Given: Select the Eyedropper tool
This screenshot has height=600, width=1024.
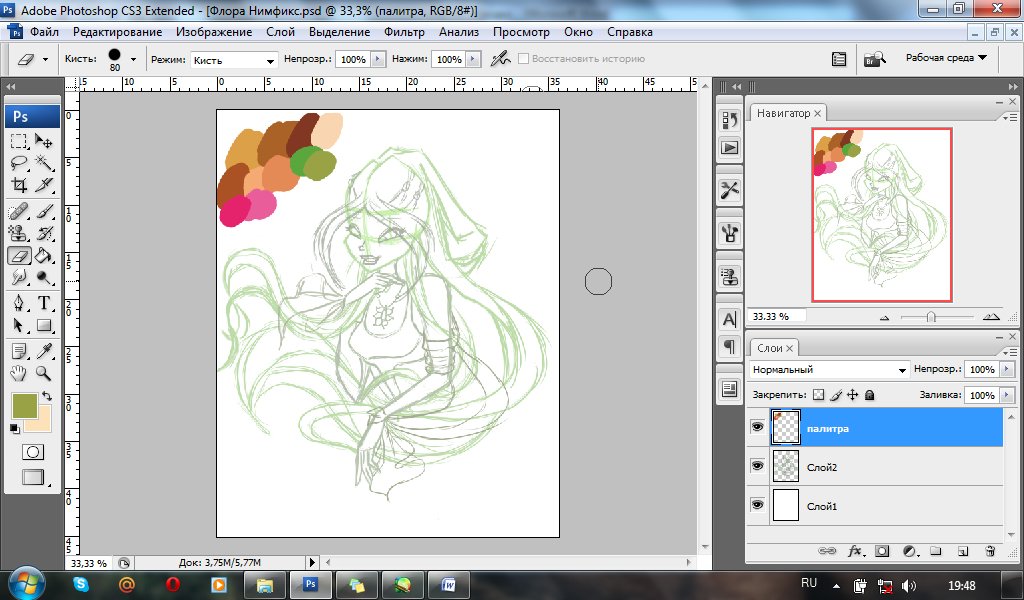Looking at the screenshot, I should pyautogui.click(x=44, y=351).
